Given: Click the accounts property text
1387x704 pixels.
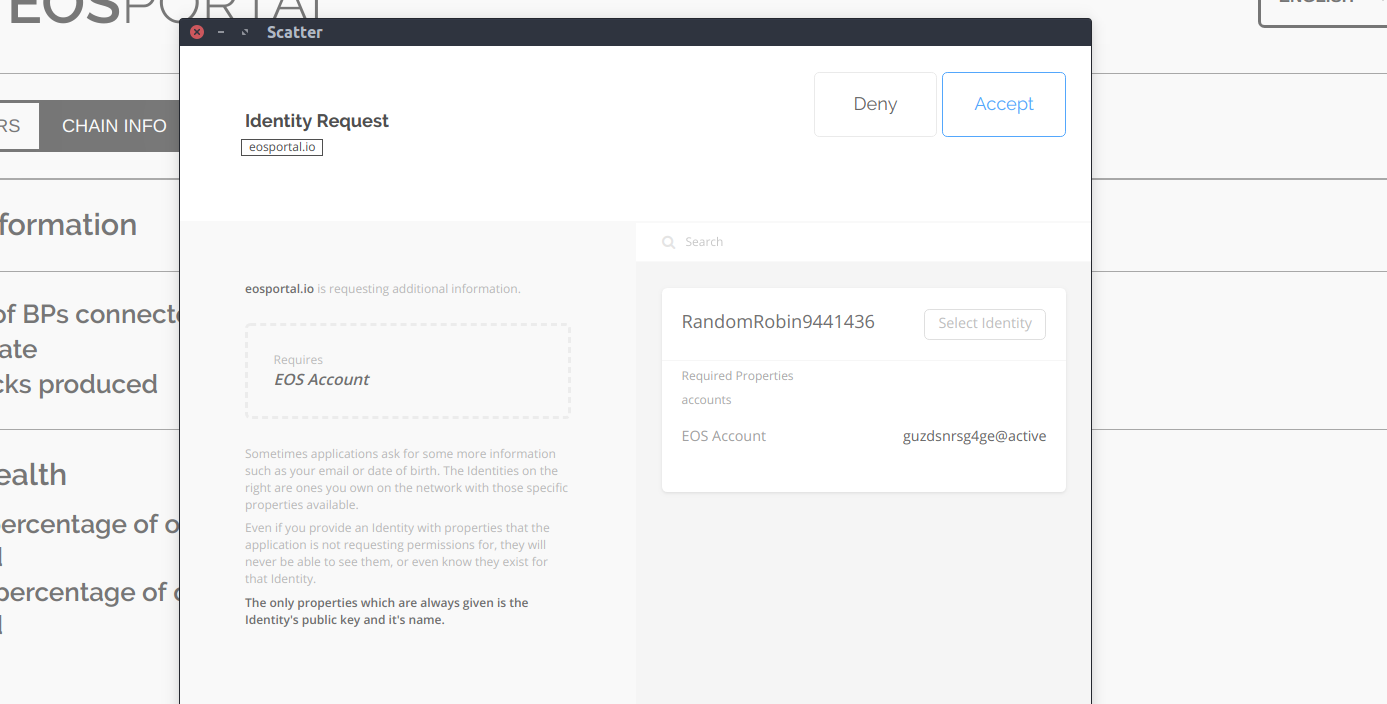Looking at the screenshot, I should point(706,400).
